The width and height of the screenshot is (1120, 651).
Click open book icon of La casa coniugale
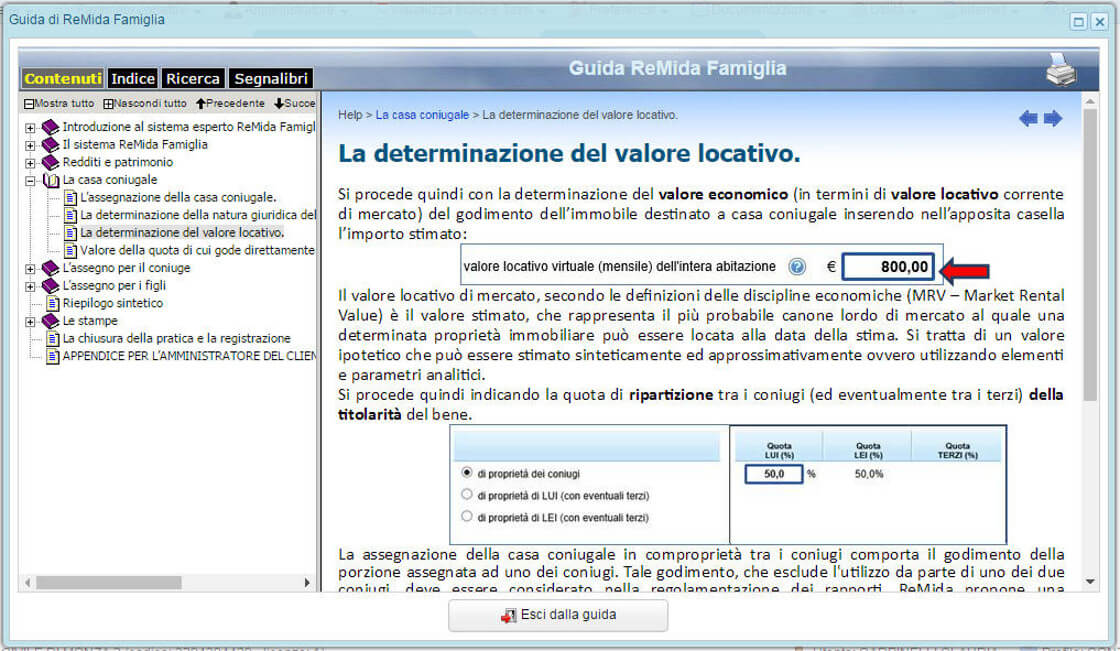click(x=51, y=180)
